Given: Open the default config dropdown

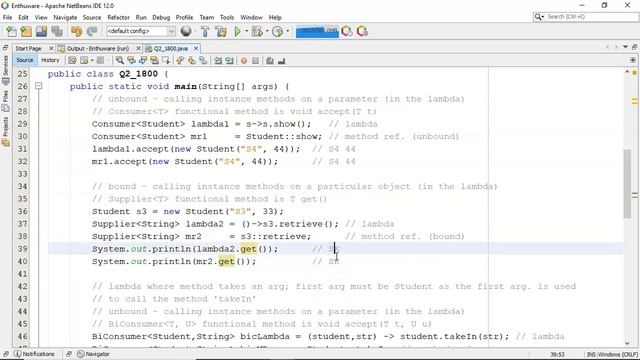Looking at the screenshot, I should [x=171, y=31].
